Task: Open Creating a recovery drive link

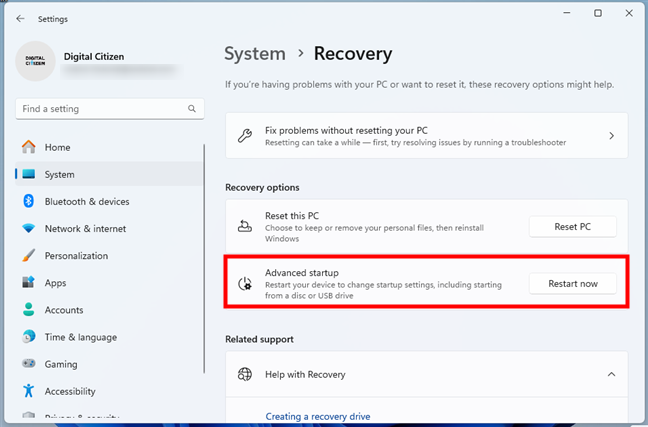Action: (319, 416)
